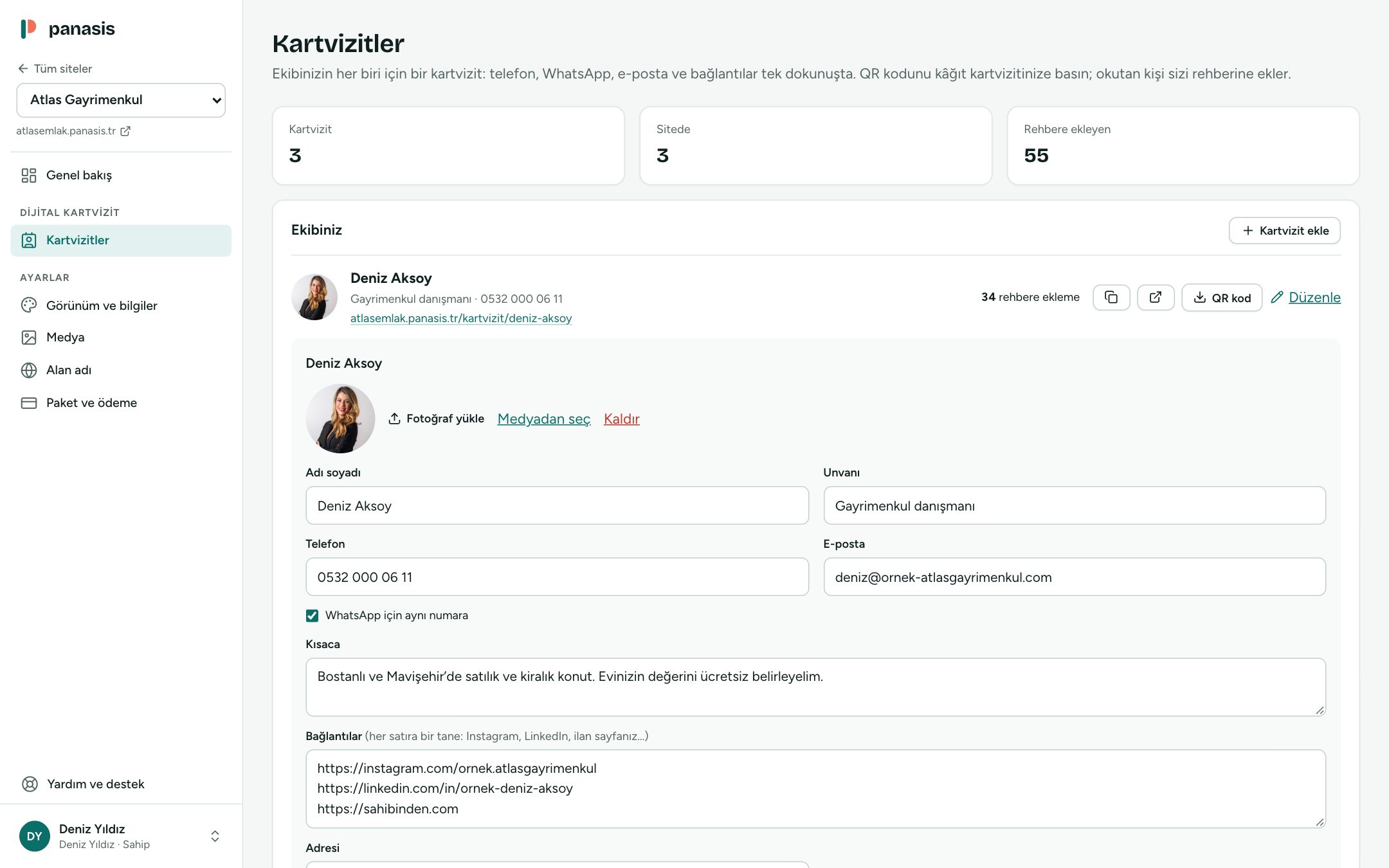Click the Düzenle link

click(1305, 298)
